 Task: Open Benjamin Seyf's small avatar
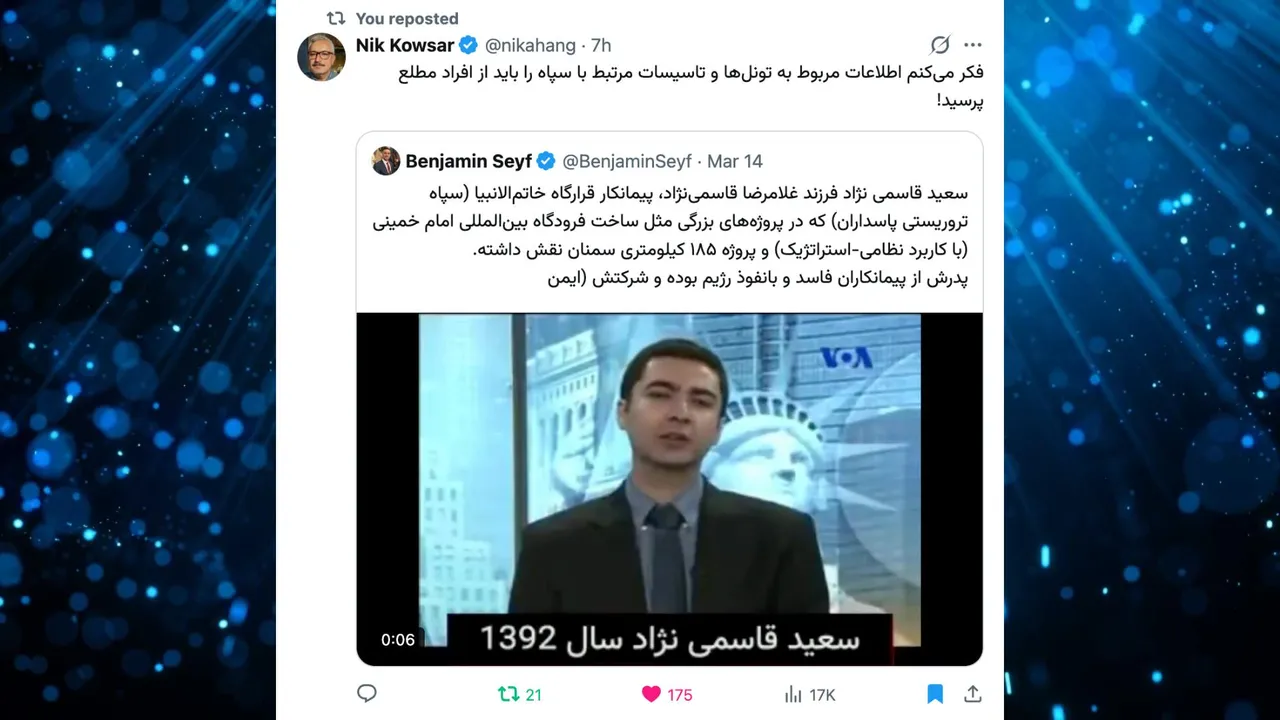[x=386, y=161]
